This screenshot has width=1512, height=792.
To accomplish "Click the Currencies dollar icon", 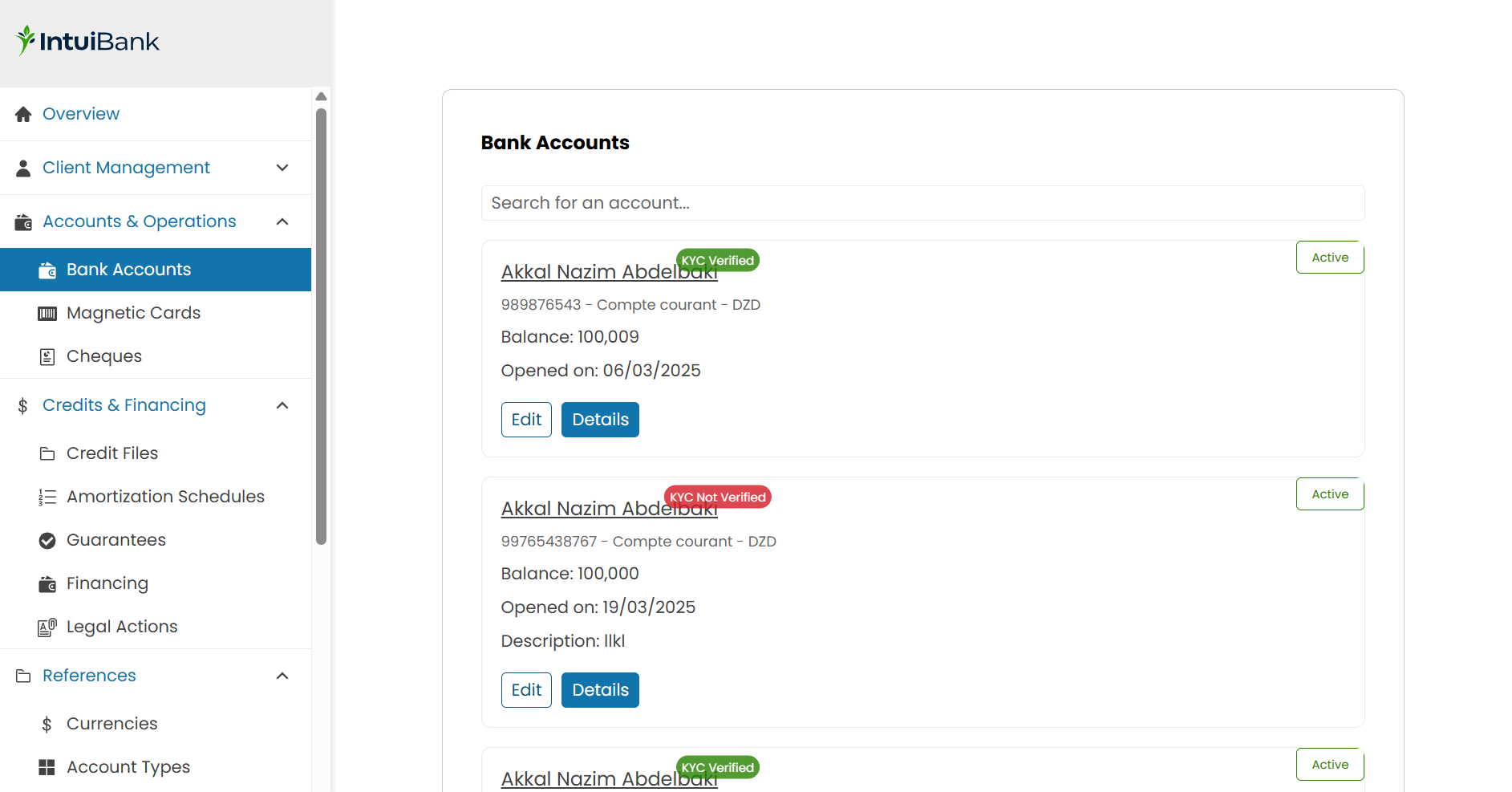I will pos(47,724).
